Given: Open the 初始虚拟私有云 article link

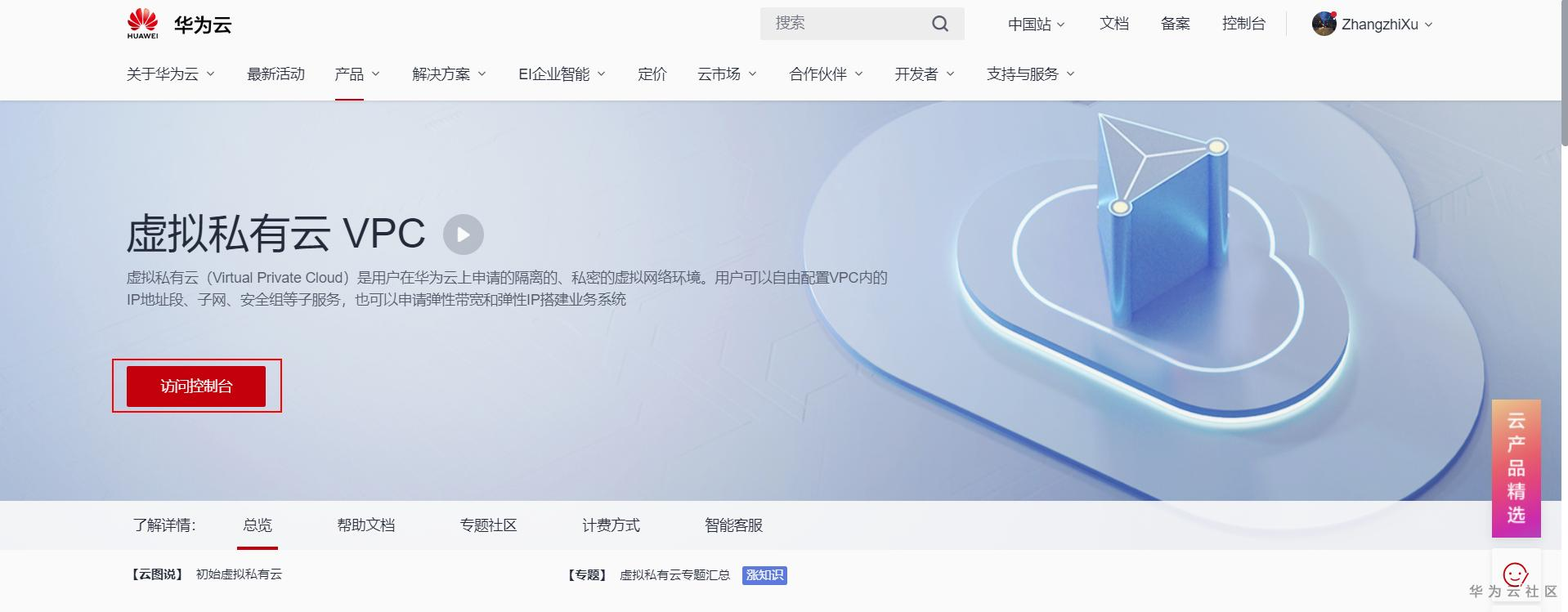Looking at the screenshot, I should click(x=239, y=574).
